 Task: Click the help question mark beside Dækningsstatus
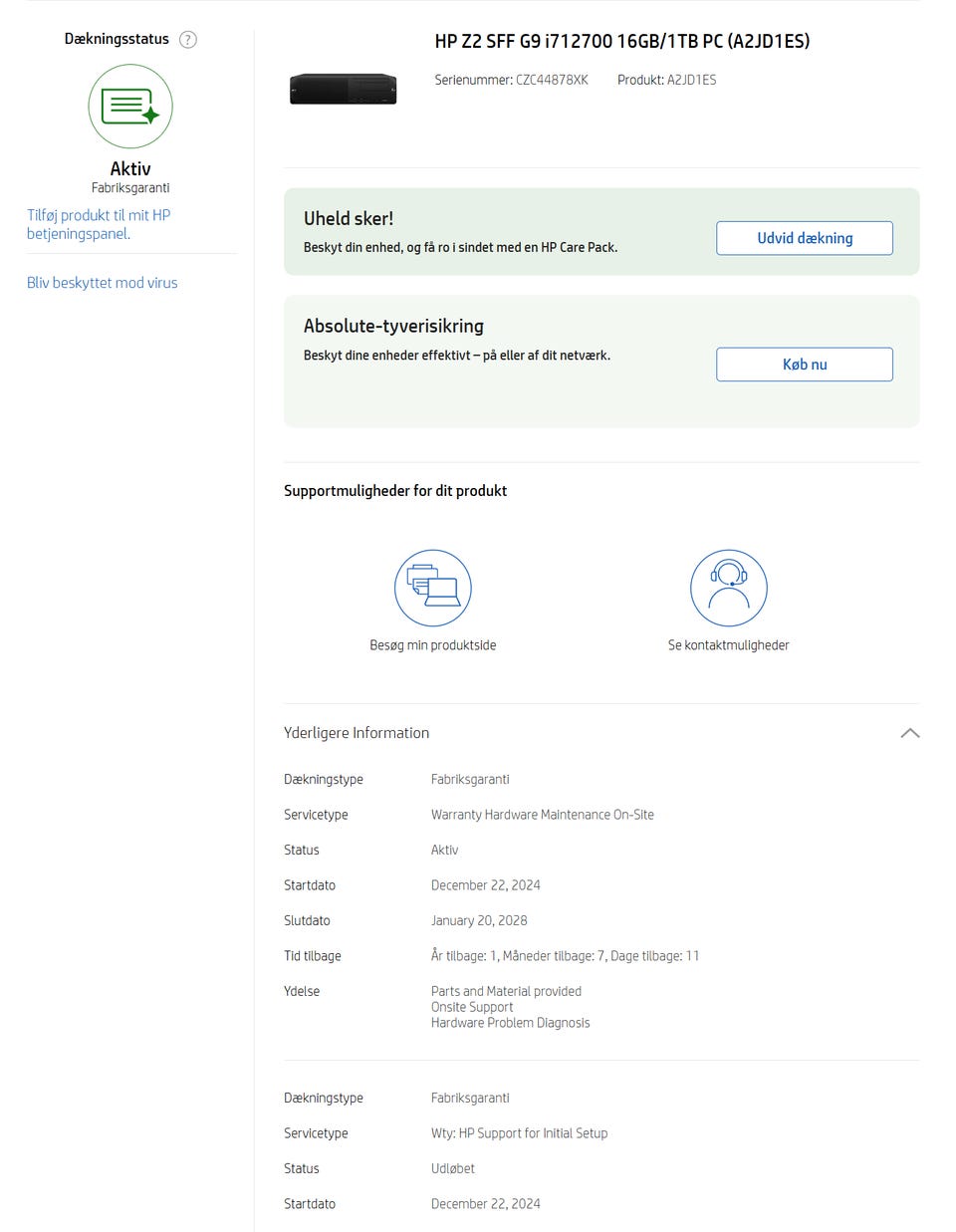click(x=187, y=40)
